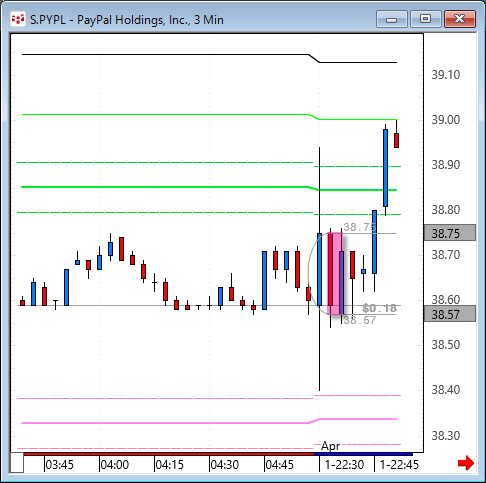This screenshot has width=486, height=483.
Task: Click the 1-22:45 time label
Action: pyautogui.click(x=399, y=464)
